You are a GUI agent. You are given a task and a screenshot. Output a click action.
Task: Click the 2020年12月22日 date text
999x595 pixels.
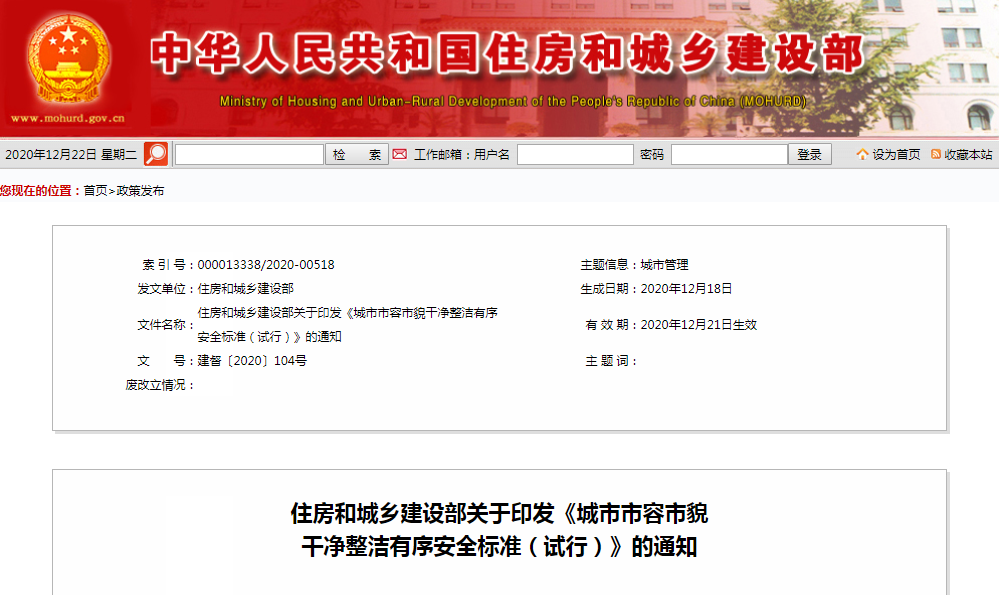point(51,155)
